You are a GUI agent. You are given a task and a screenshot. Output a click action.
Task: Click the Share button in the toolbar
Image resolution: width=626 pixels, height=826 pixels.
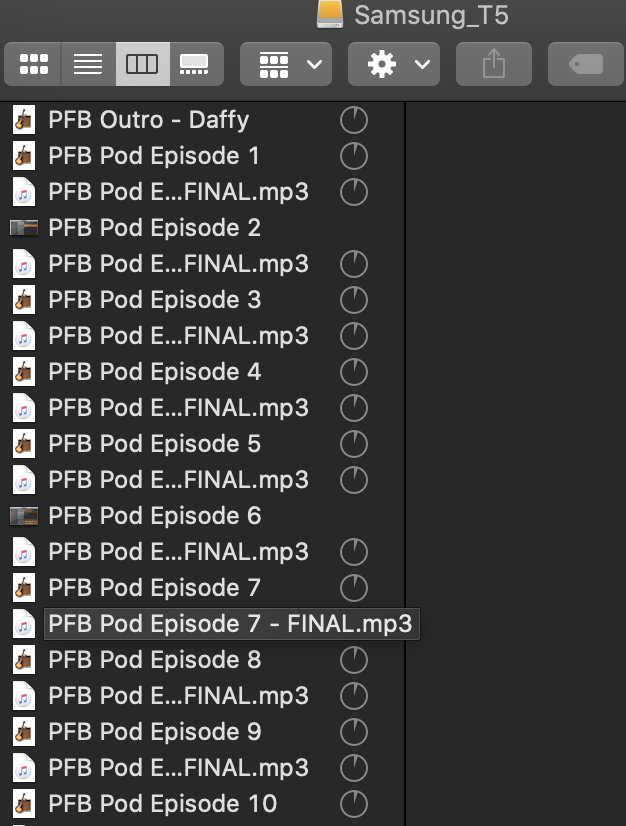pyautogui.click(x=494, y=64)
